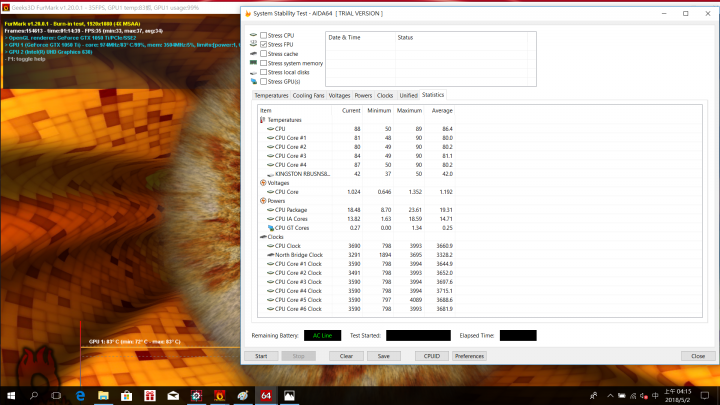720x405 pixels.
Task: Open the Photos app taskbar icon
Action: coord(289,395)
